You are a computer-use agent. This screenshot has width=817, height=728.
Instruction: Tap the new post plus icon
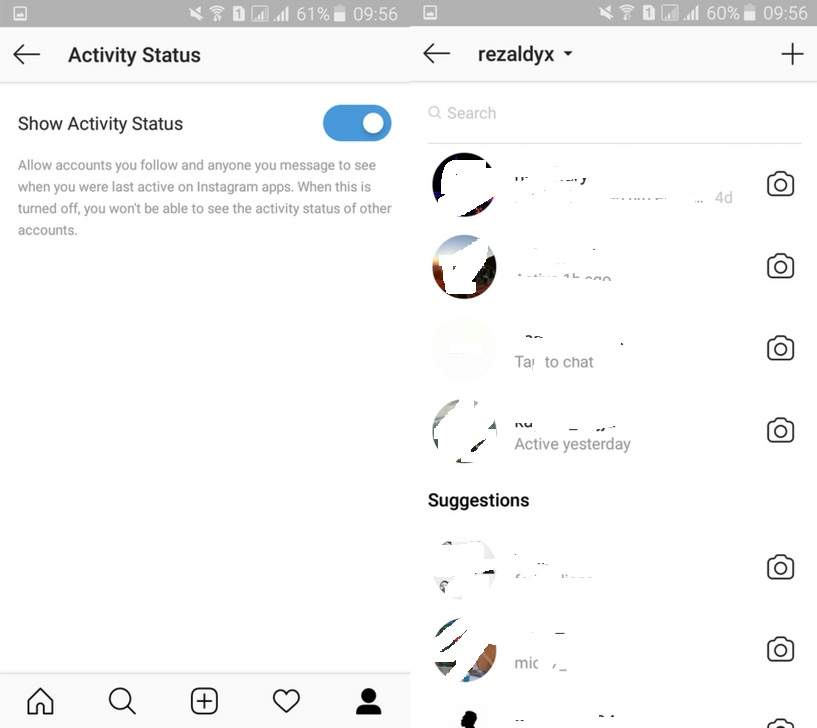coord(204,701)
